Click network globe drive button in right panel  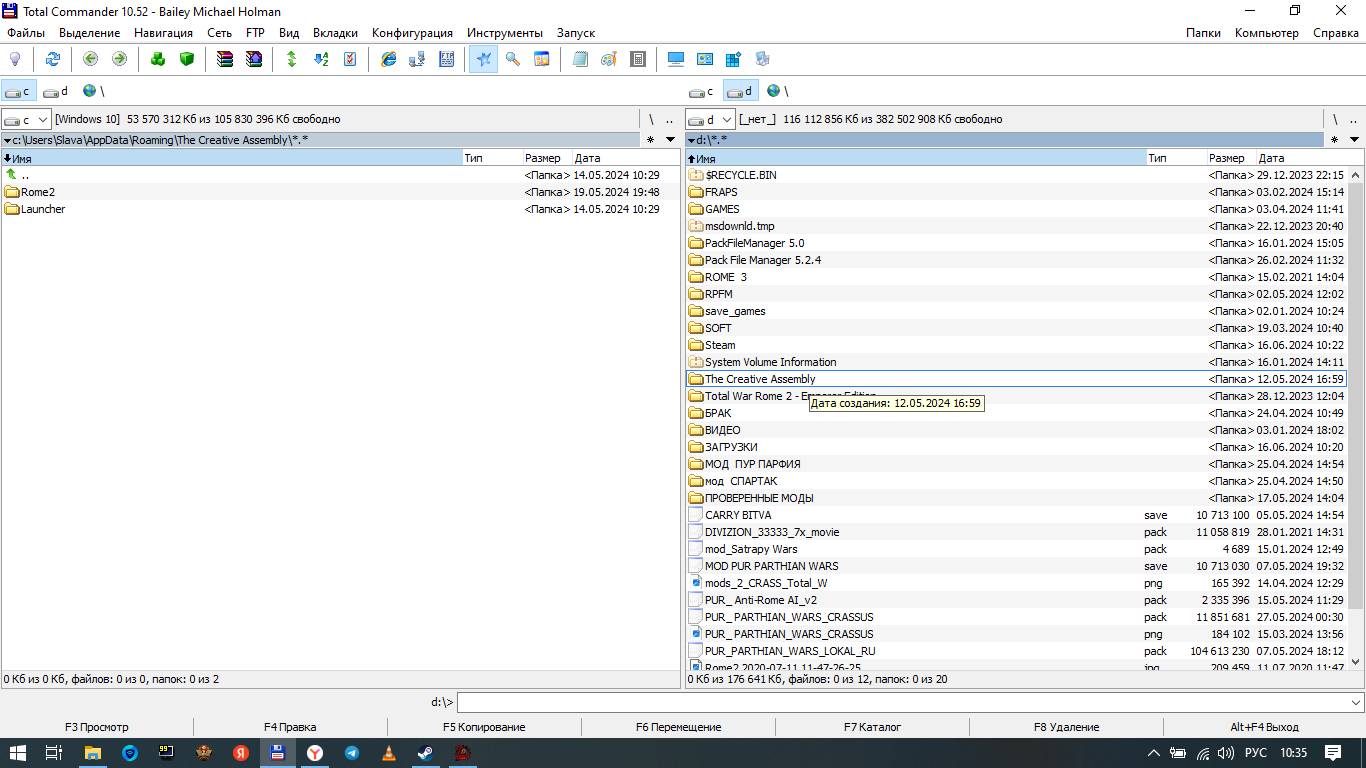pos(778,91)
